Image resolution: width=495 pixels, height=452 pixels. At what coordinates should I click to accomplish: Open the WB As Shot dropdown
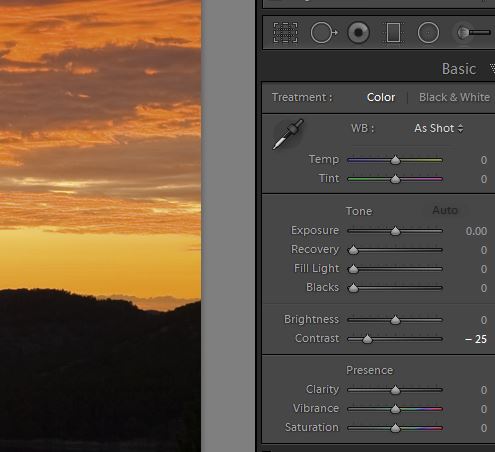click(x=438, y=128)
